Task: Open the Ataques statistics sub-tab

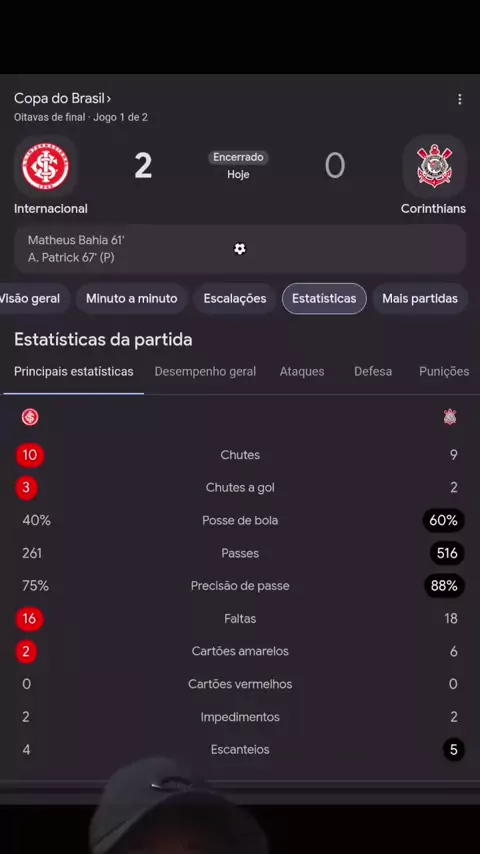Action: pos(302,371)
